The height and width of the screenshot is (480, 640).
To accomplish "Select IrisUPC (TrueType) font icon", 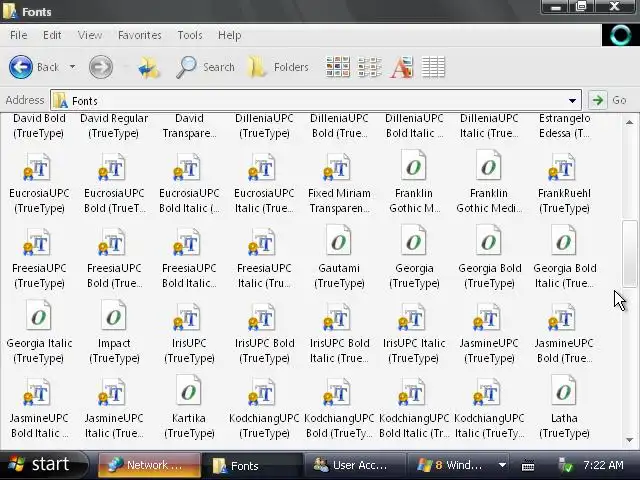I will (187, 317).
